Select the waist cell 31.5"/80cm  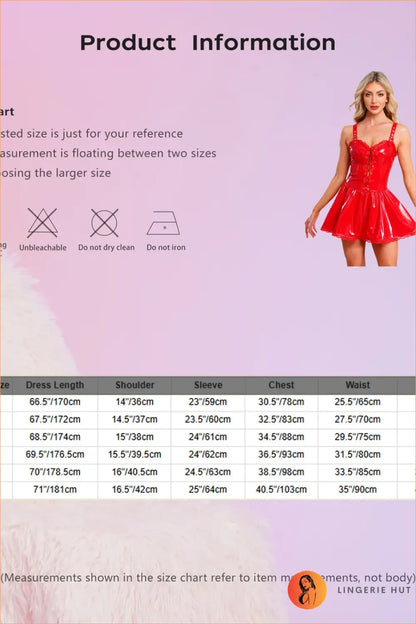[357, 454]
